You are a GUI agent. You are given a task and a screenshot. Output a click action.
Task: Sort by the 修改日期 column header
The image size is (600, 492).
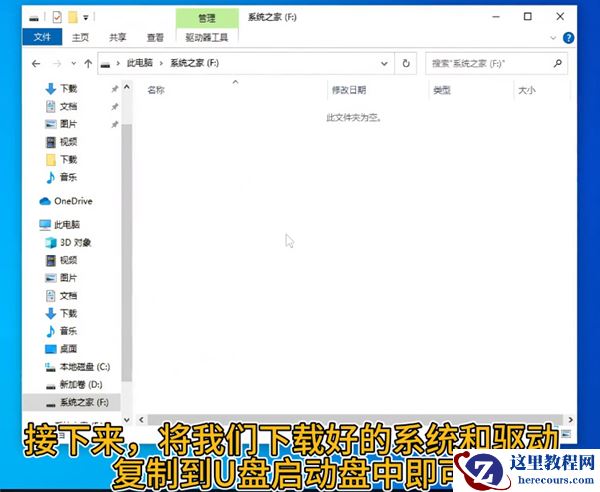click(x=349, y=90)
